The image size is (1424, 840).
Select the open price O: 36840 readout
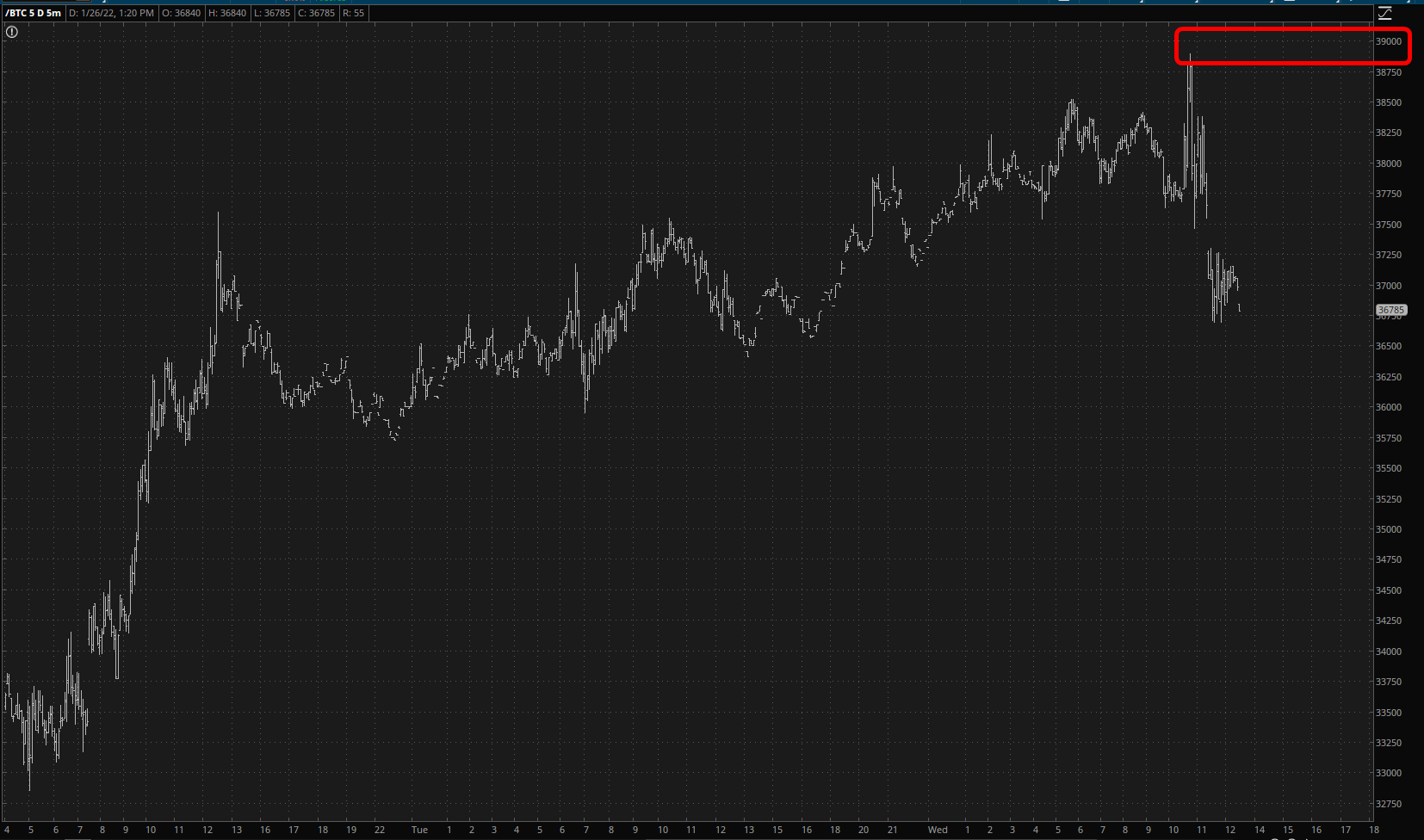[x=183, y=13]
